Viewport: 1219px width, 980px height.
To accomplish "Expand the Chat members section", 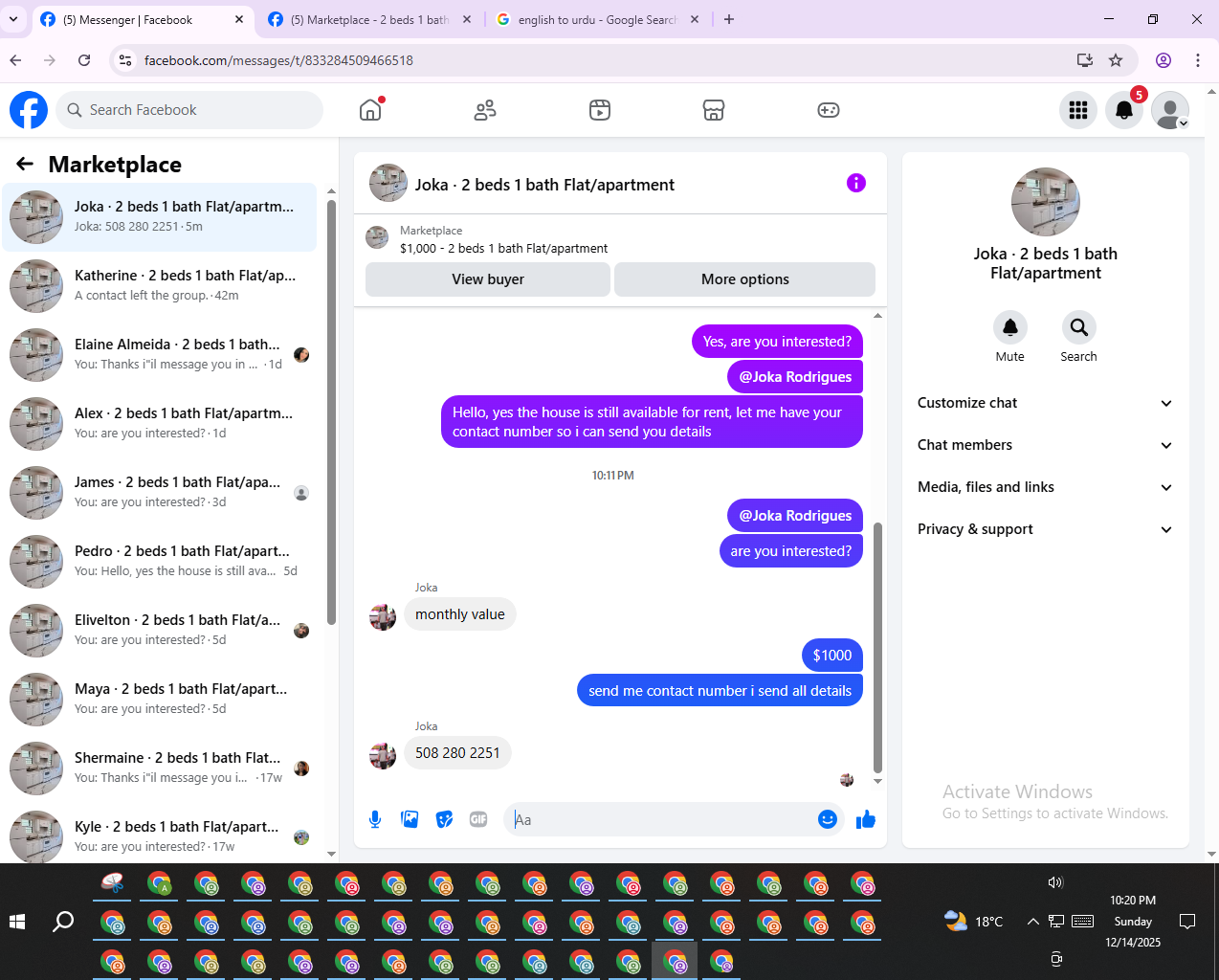I will (1045, 445).
